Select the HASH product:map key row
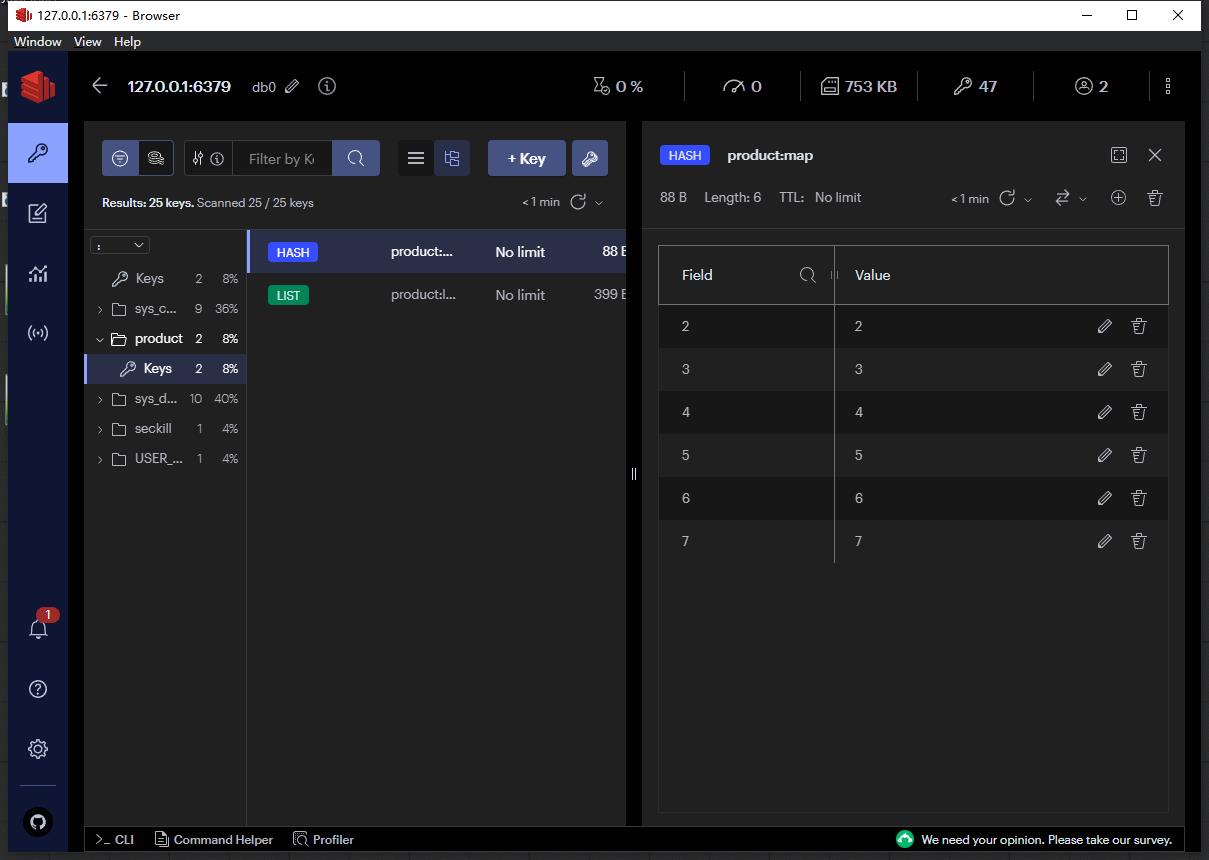1209x860 pixels. tap(437, 252)
